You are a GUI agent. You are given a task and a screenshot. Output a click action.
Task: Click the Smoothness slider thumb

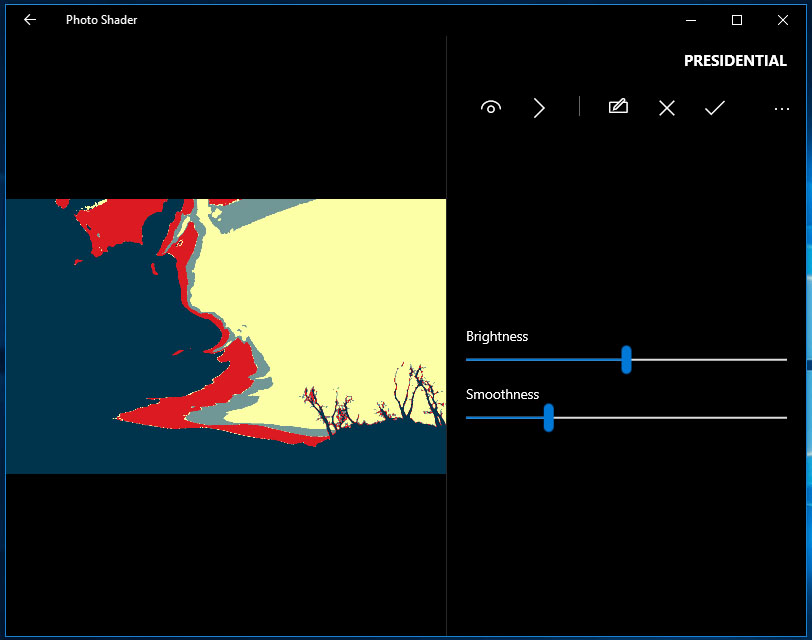click(548, 417)
